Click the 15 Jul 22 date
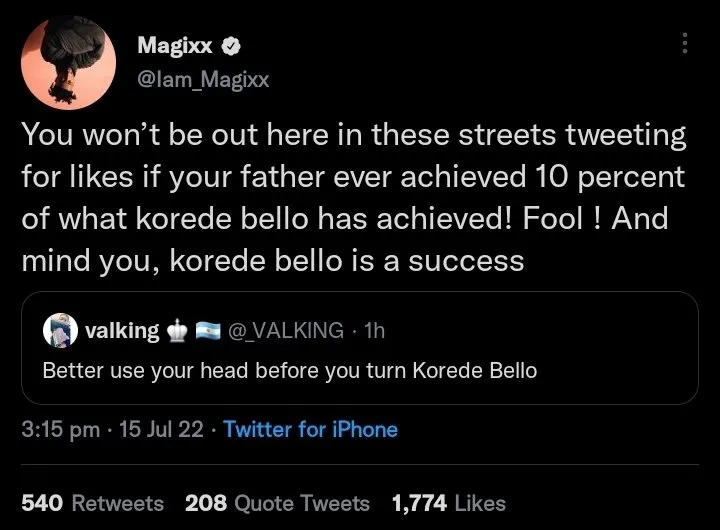The height and width of the screenshot is (530, 720). coord(161,430)
